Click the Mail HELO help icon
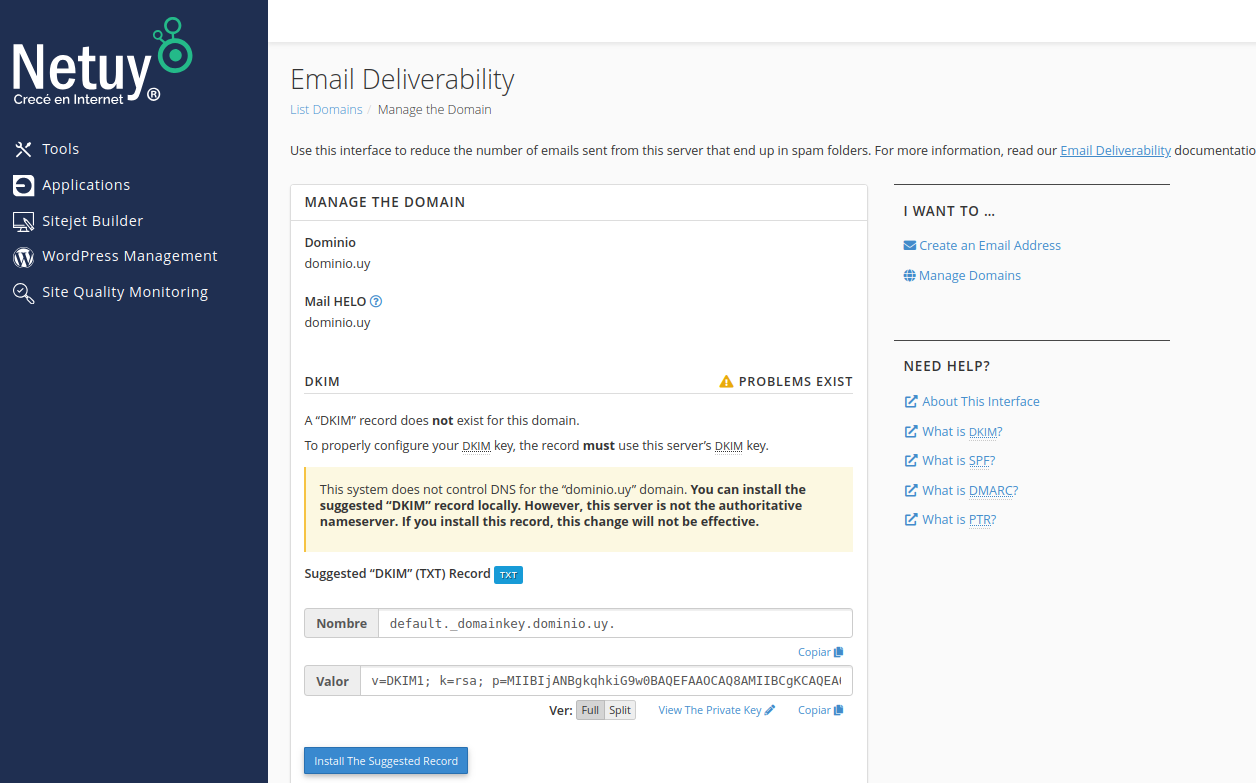1256x783 pixels. click(x=376, y=301)
